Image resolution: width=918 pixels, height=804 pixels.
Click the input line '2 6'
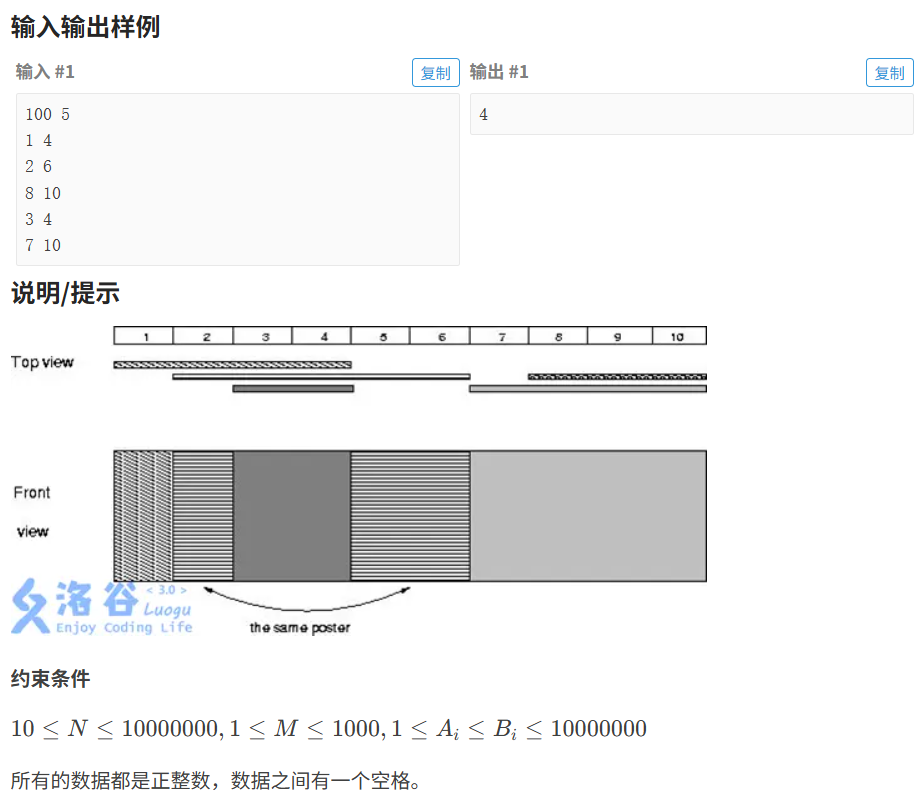pos(39,166)
